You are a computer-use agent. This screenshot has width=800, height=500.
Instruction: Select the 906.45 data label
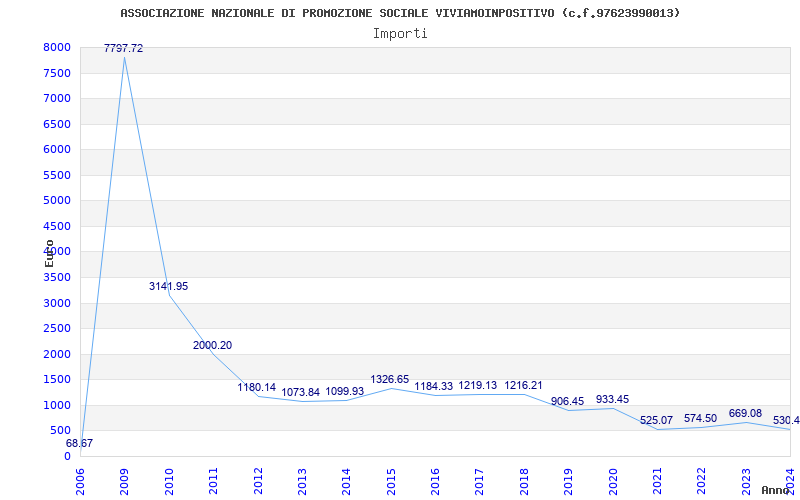[567, 402]
